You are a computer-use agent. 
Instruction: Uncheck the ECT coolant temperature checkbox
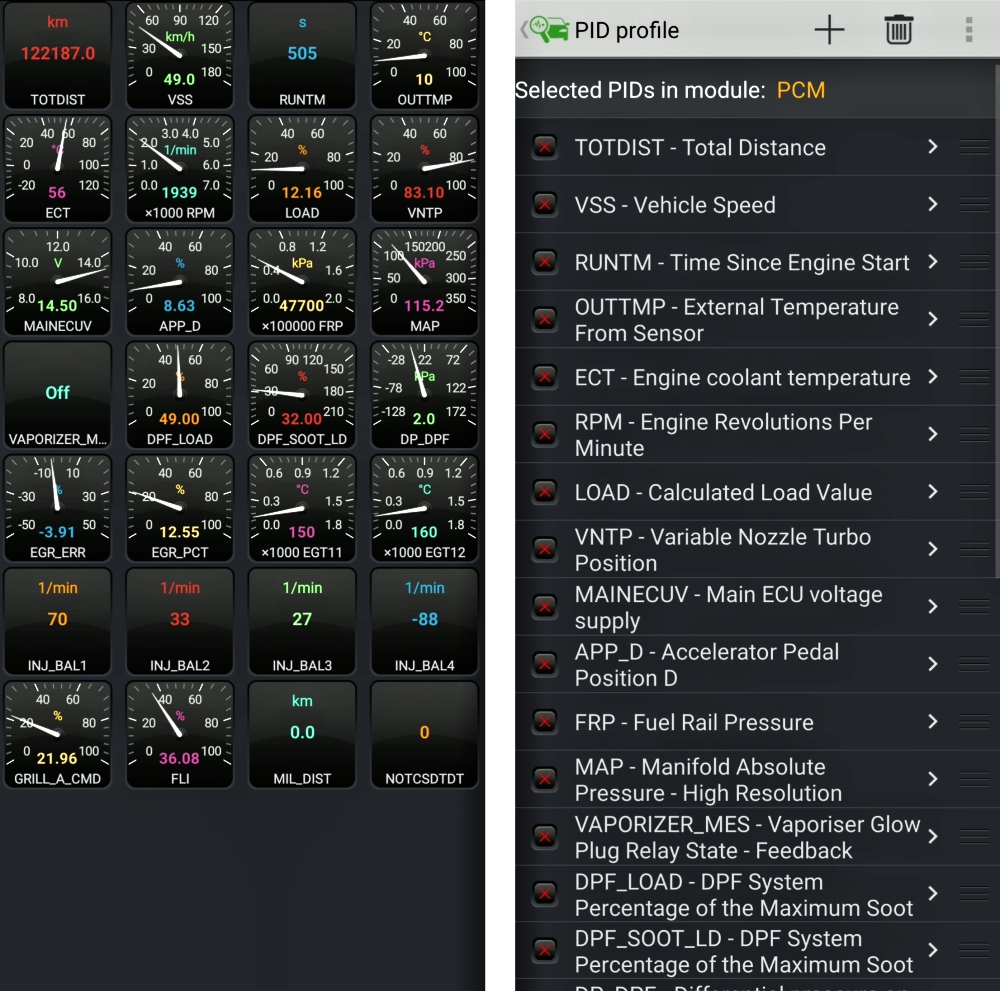point(545,378)
